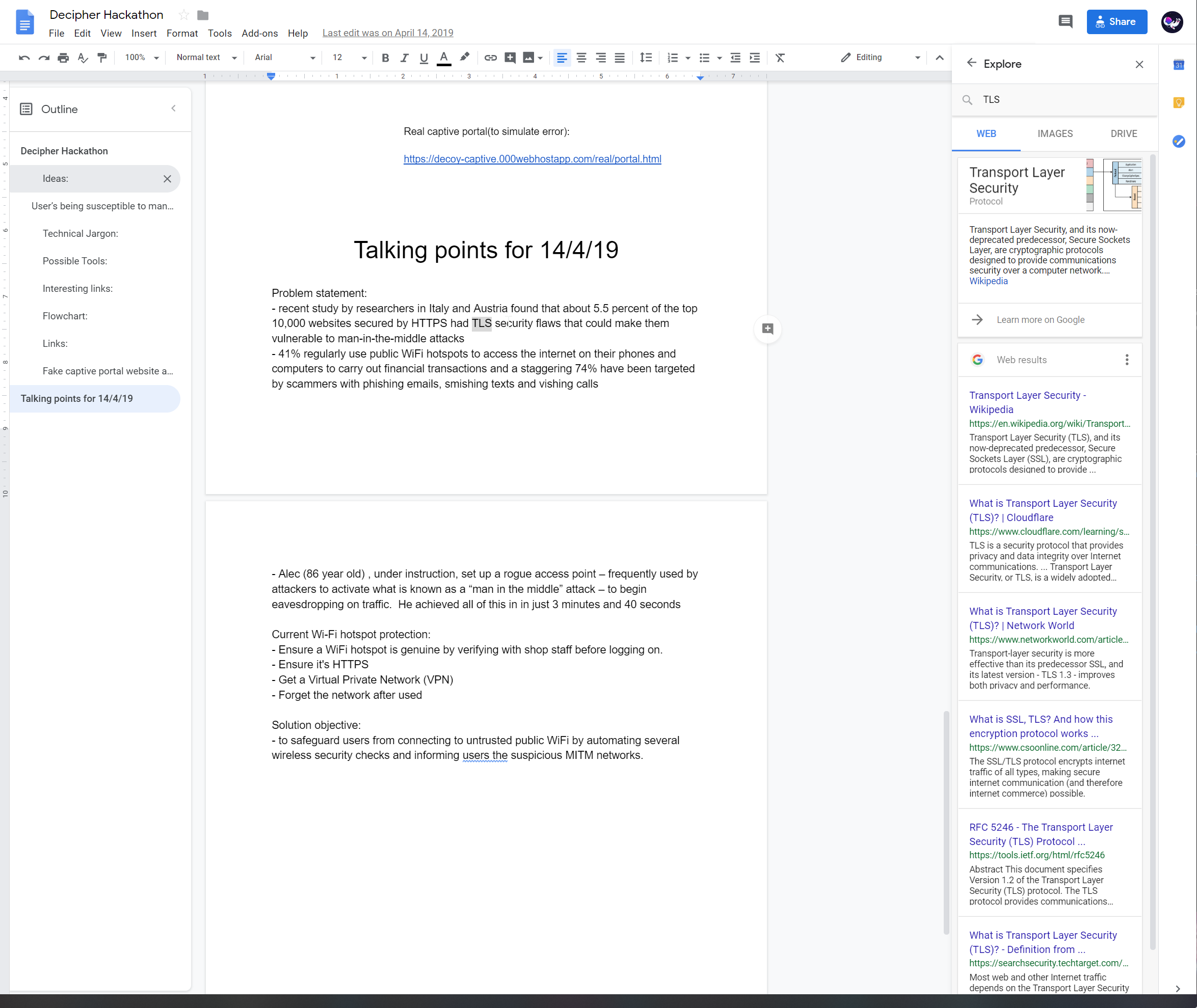Screen dimensions: 1197x1008
Task: Click the Undo icon in toolbar
Action: point(24,58)
